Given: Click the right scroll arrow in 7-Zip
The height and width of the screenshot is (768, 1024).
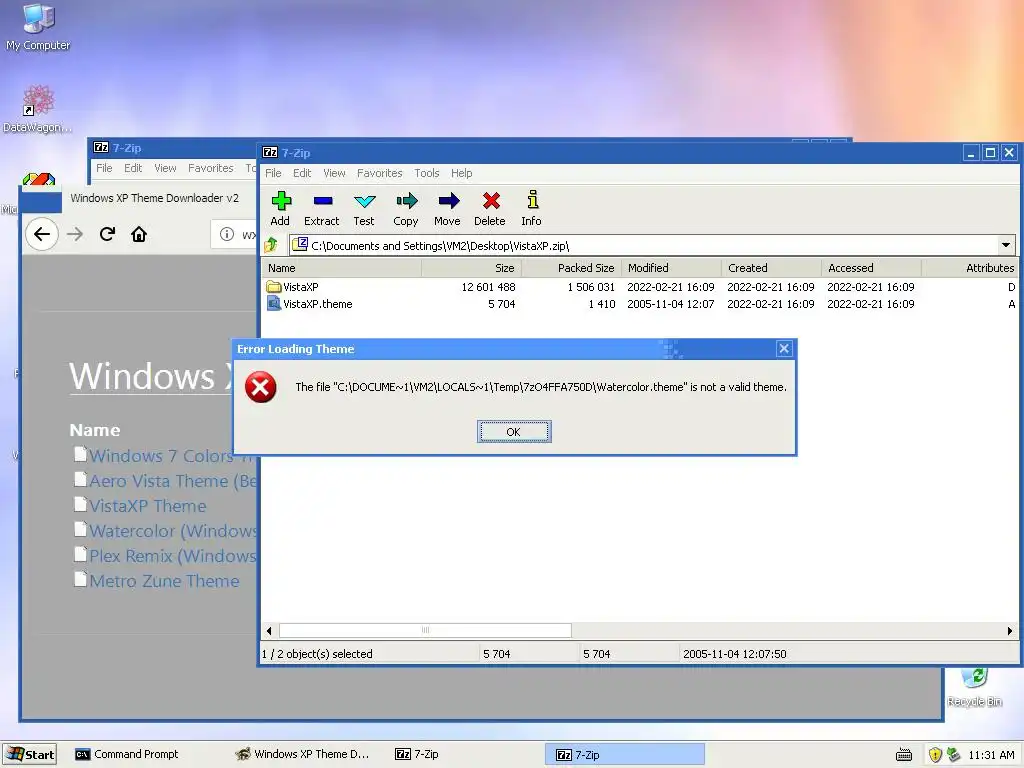Looking at the screenshot, I should tap(1010, 631).
